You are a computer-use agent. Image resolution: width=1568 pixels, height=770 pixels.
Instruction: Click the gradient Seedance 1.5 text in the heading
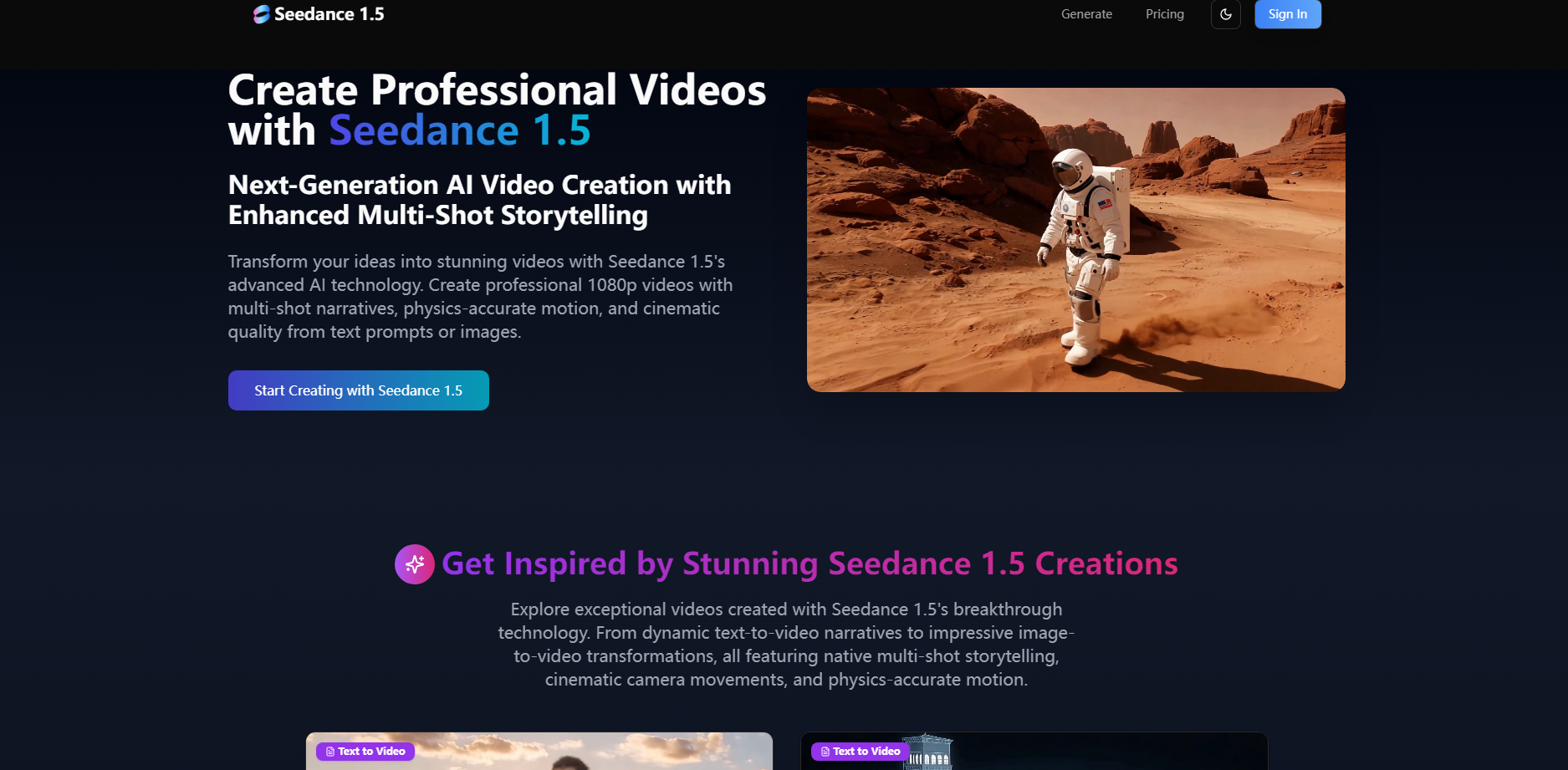click(x=458, y=130)
